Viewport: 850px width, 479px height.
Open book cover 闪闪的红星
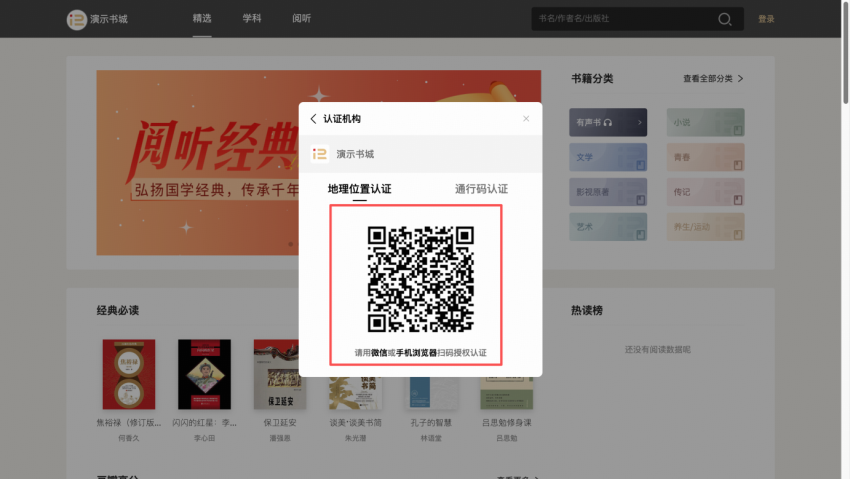204,374
